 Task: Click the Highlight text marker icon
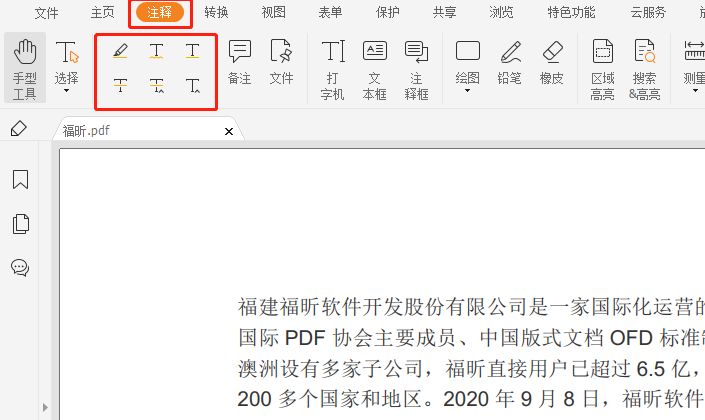120,51
